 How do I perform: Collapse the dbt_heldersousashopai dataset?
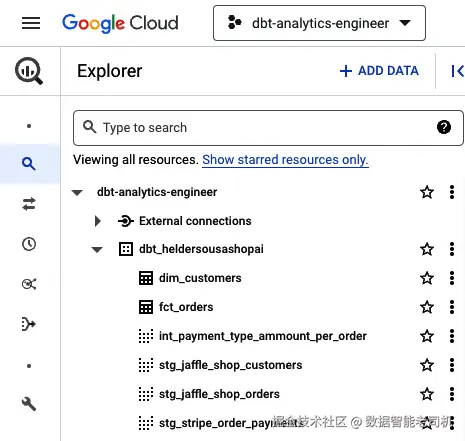[x=97, y=249]
